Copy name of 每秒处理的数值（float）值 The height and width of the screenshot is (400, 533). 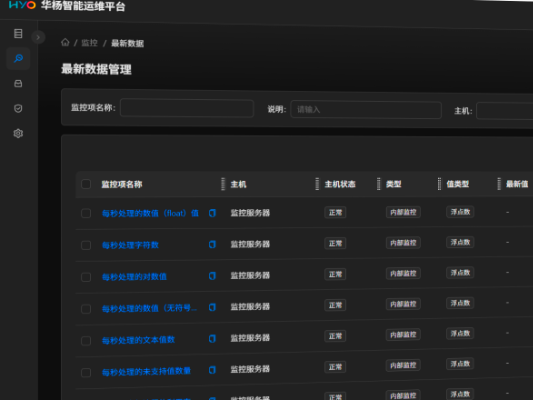click(212, 213)
